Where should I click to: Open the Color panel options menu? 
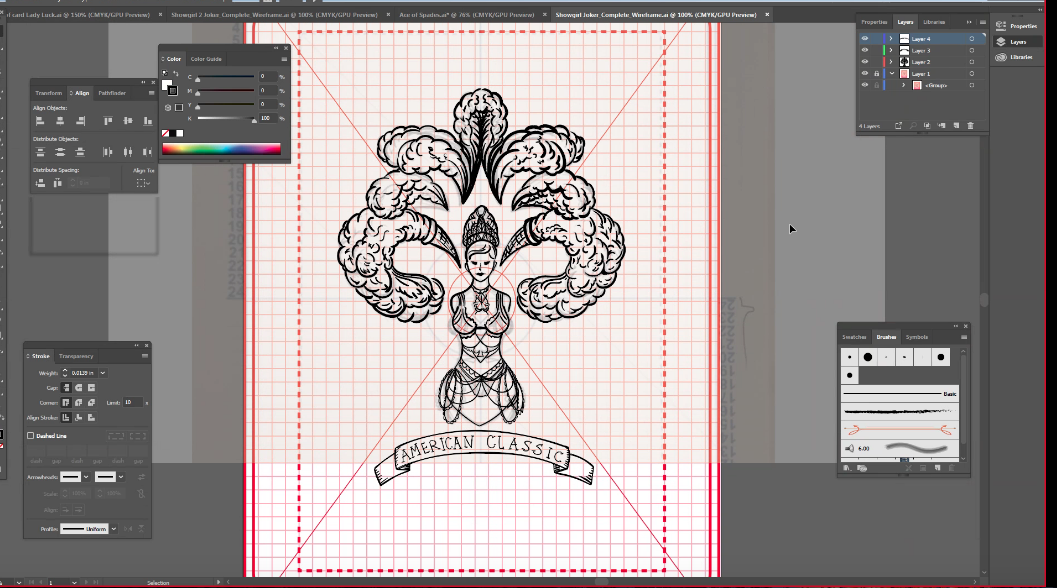pyautogui.click(x=284, y=59)
